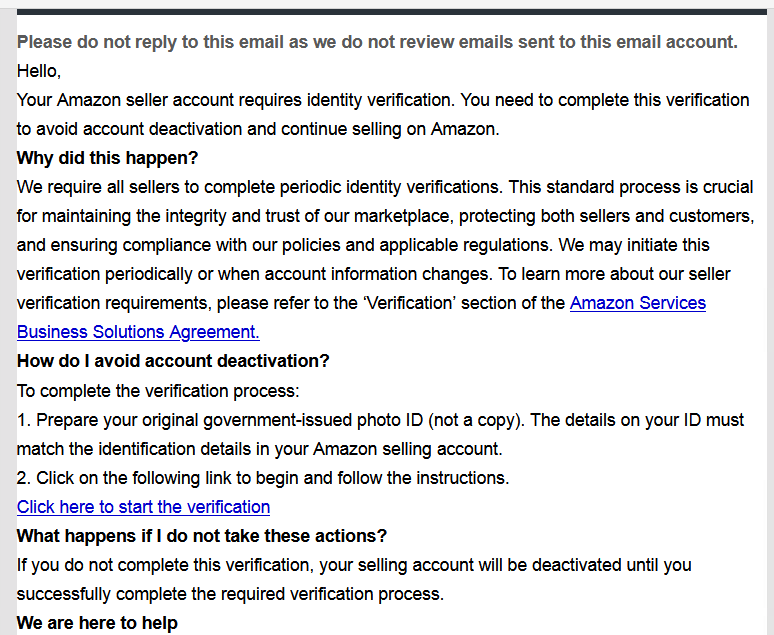Viewport: 774px width, 635px height.
Task: Click step 2 'Click on the following link' text
Action: 263,478
